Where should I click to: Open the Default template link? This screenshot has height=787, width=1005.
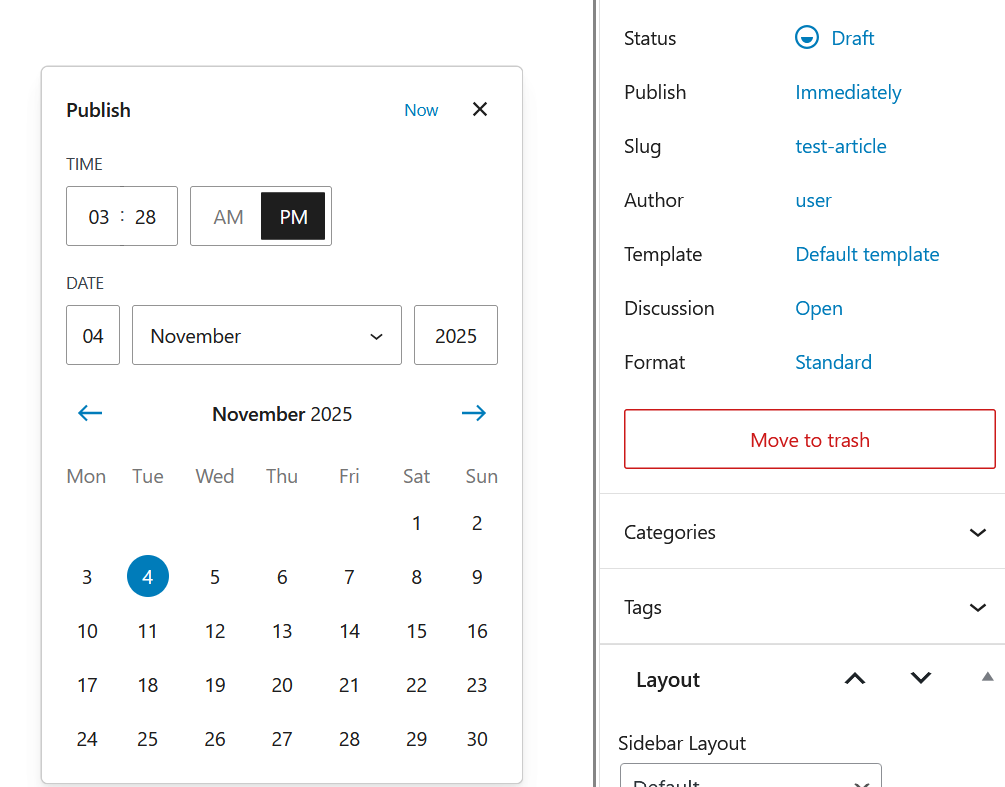[x=867, y=254]
